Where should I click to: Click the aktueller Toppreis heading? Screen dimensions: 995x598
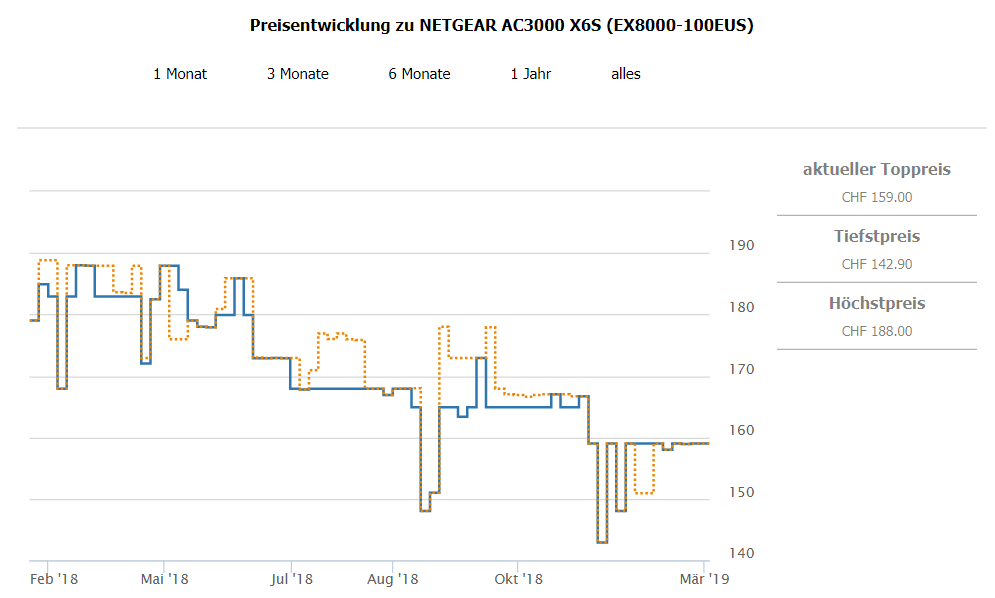coord(876,169)
